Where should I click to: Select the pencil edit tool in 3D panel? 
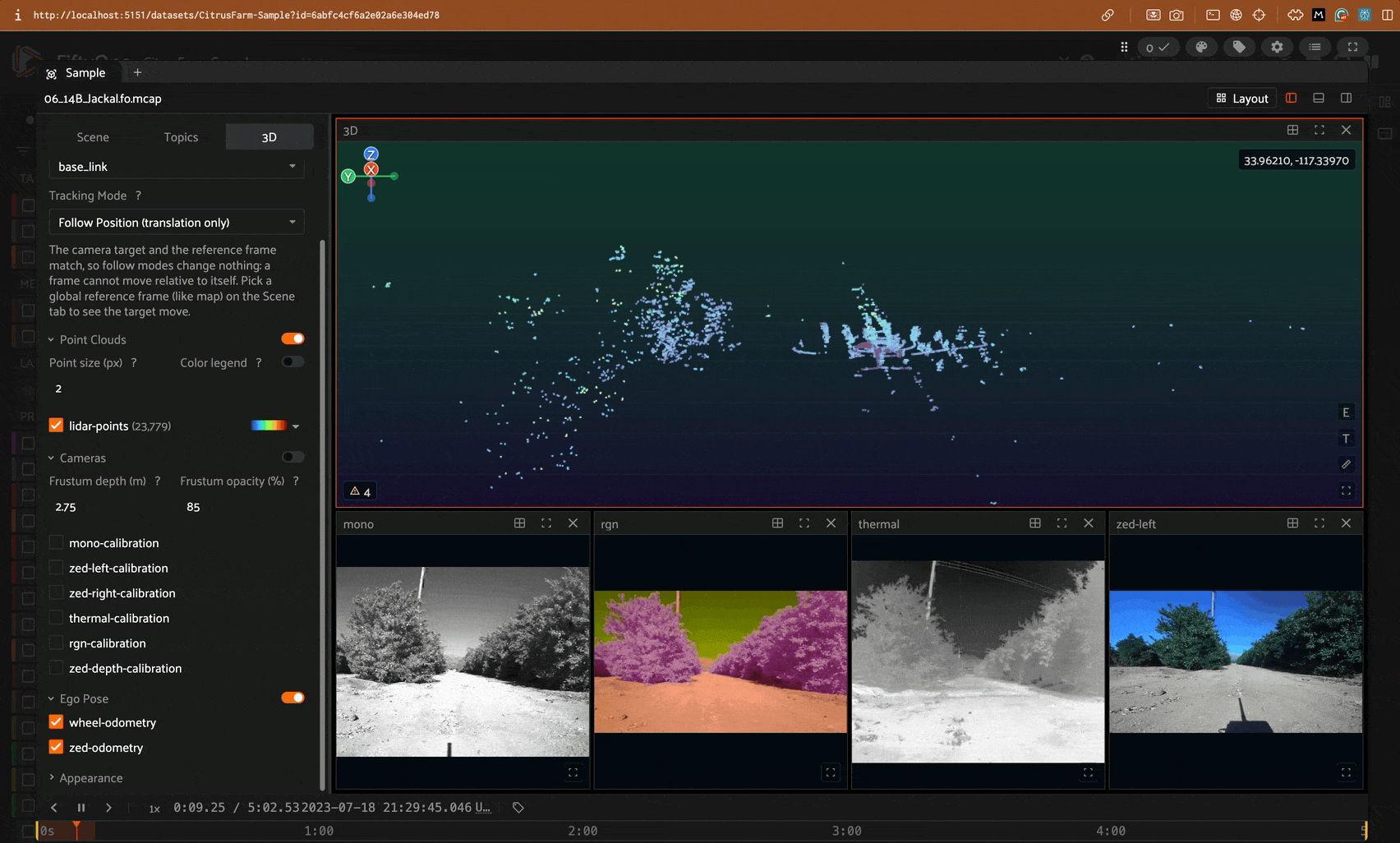(1346, 464)
